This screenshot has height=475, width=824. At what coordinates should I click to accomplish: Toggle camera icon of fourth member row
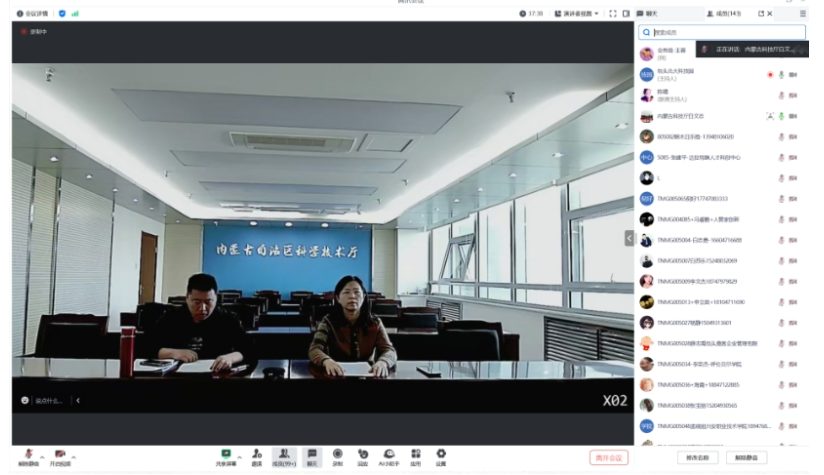coord(793,116)
